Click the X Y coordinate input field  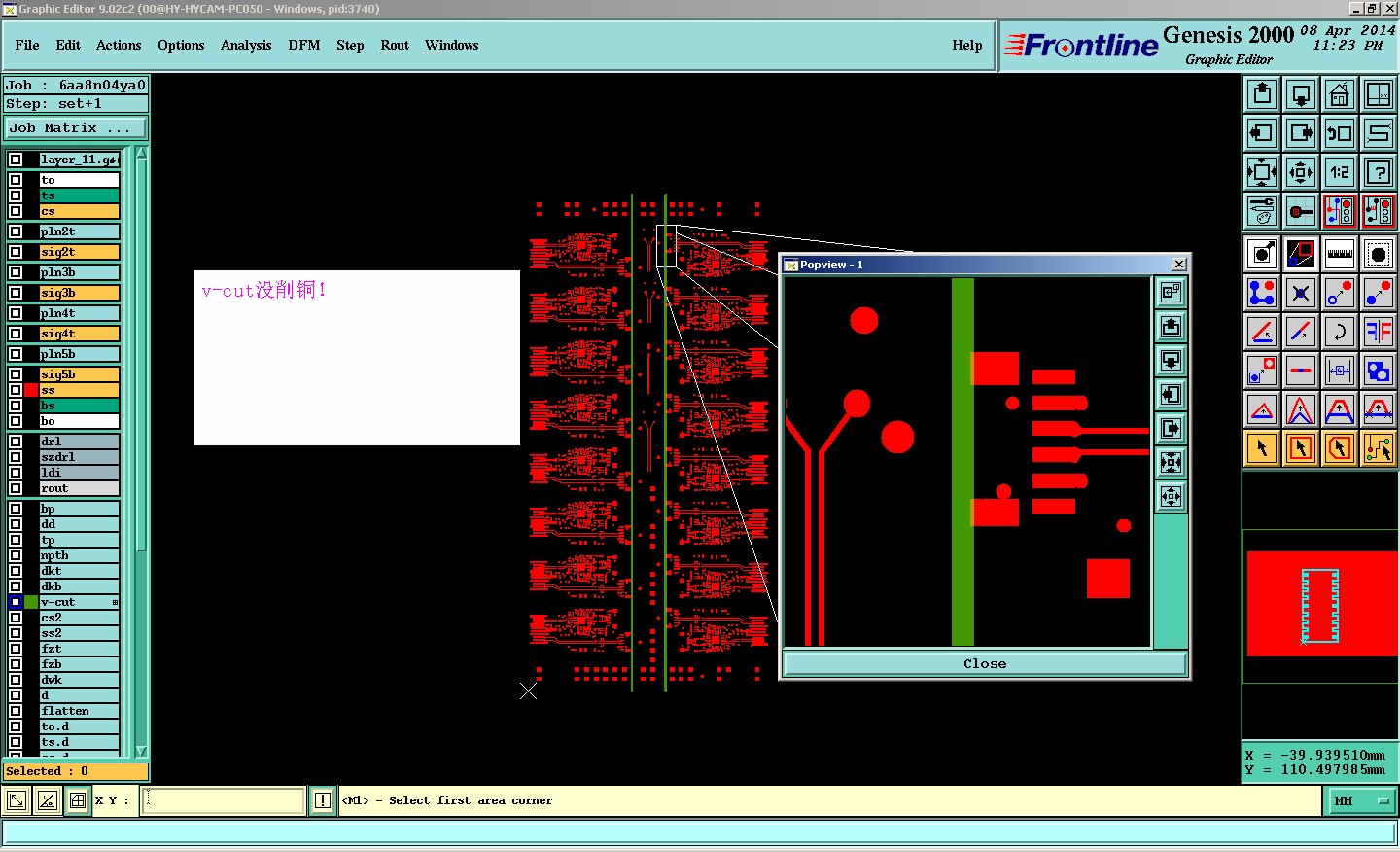[x=224, y=800]
